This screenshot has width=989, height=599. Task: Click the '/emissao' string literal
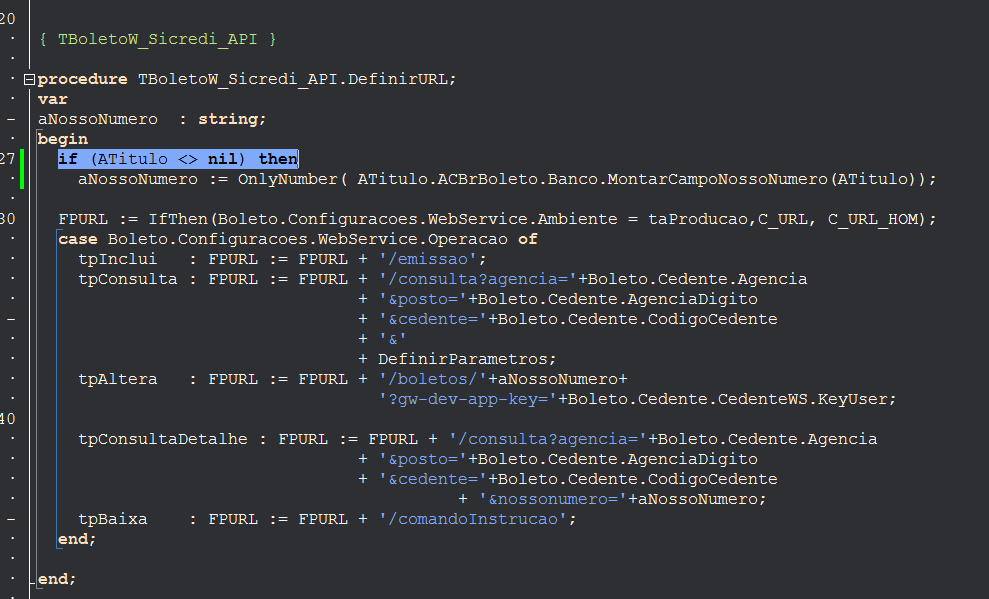click(433, 259)
